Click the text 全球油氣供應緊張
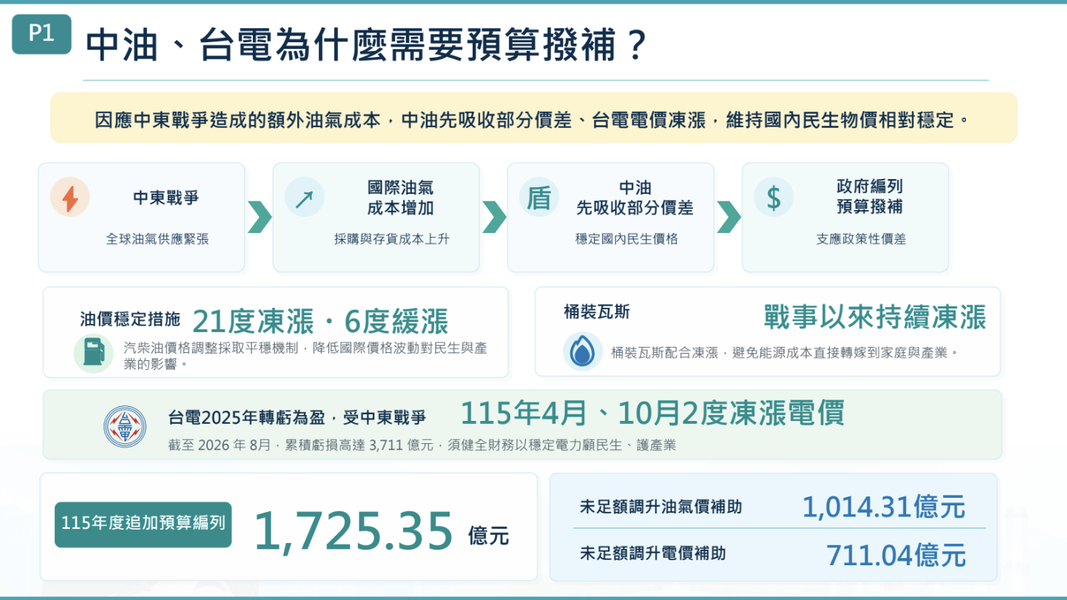This screenshot has width=1067, height=600. [157, 239]
